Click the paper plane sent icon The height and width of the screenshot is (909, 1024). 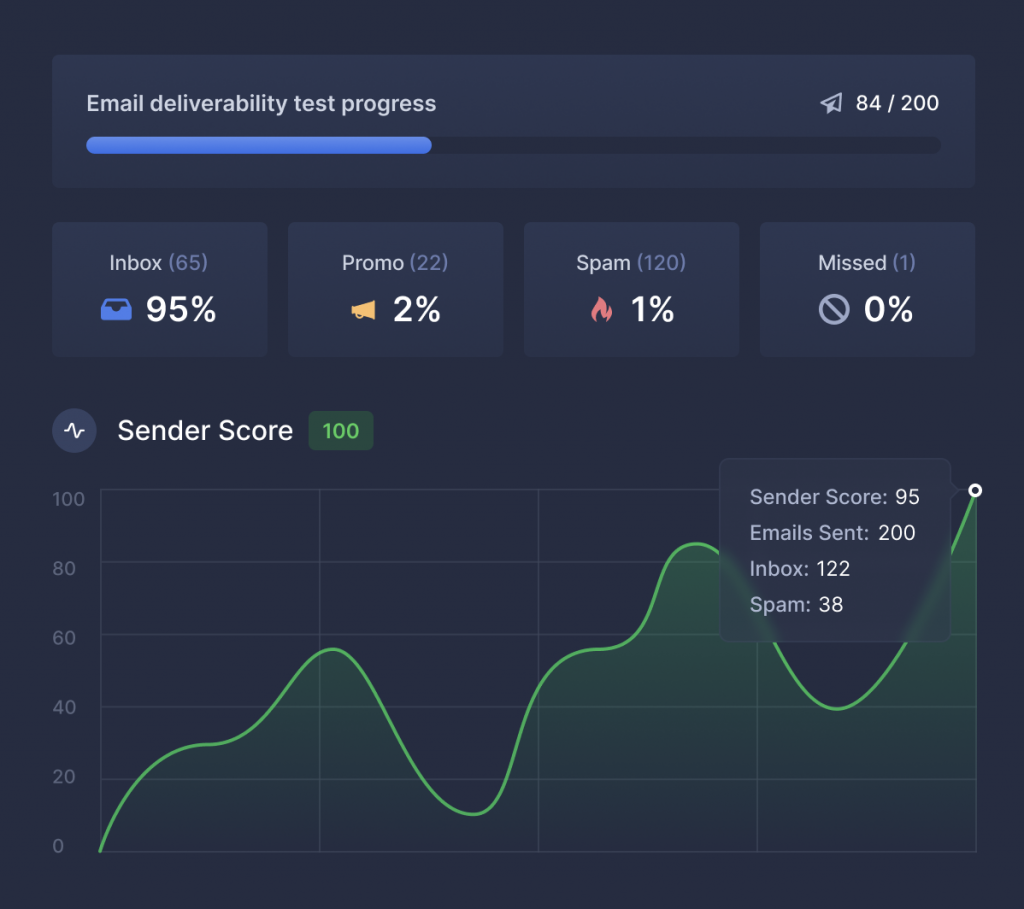pyautogui.click(x=831, y=104)
